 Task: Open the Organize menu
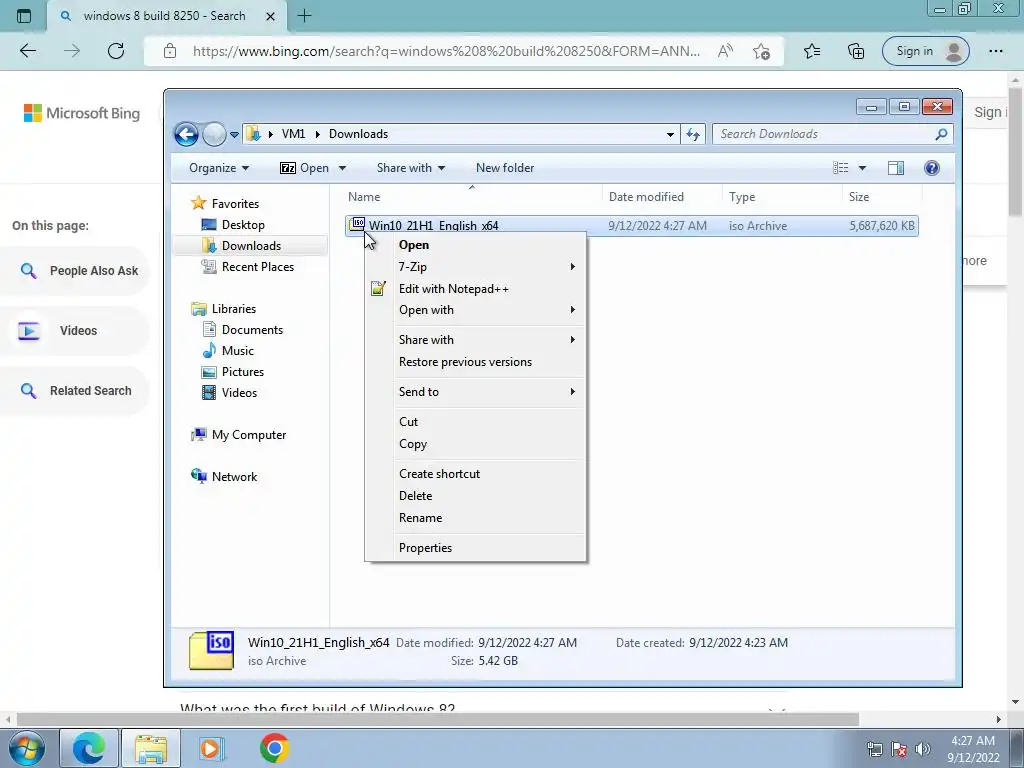[219, 168]
